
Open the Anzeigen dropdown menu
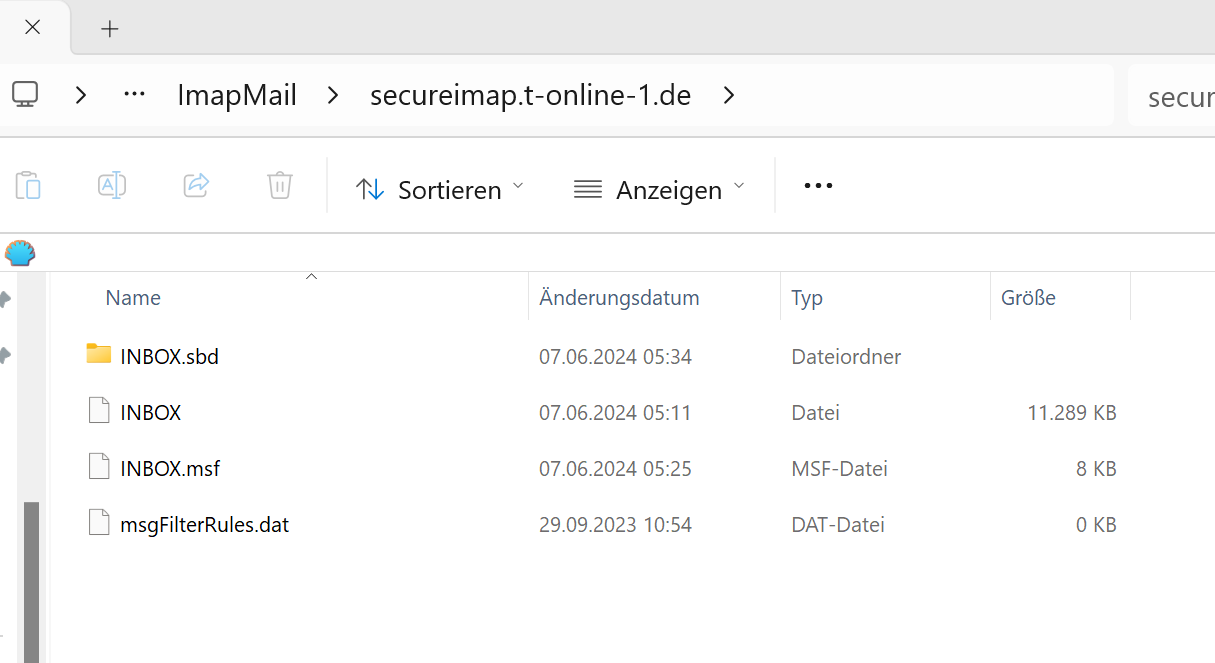click(659, 189)
